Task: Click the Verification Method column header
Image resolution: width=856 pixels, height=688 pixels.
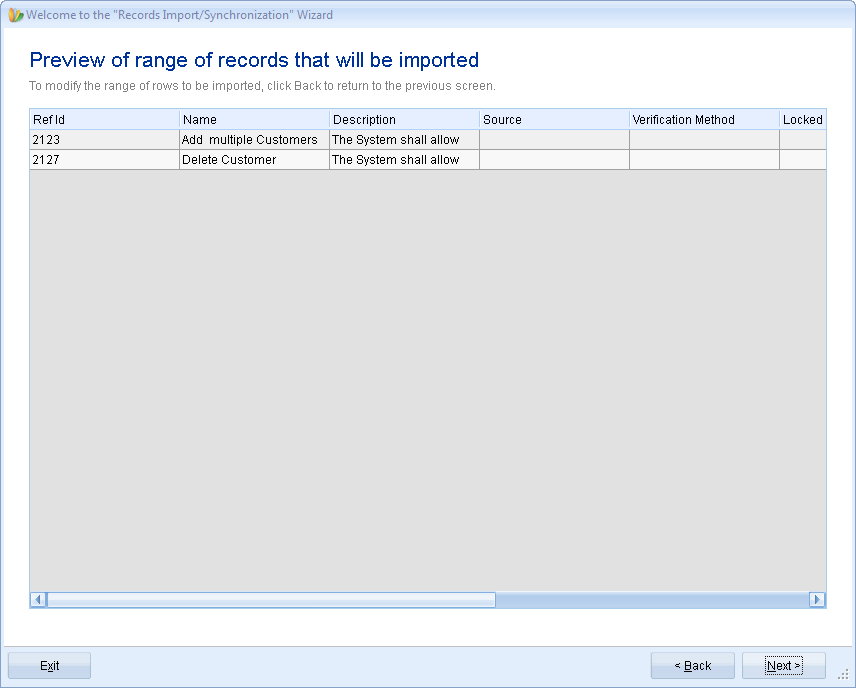Action: [x=704, y=120]
